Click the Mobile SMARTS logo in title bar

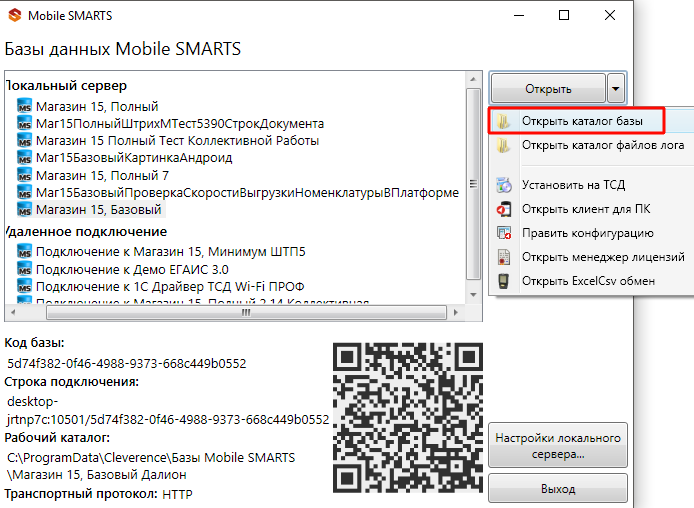point(15,15)
